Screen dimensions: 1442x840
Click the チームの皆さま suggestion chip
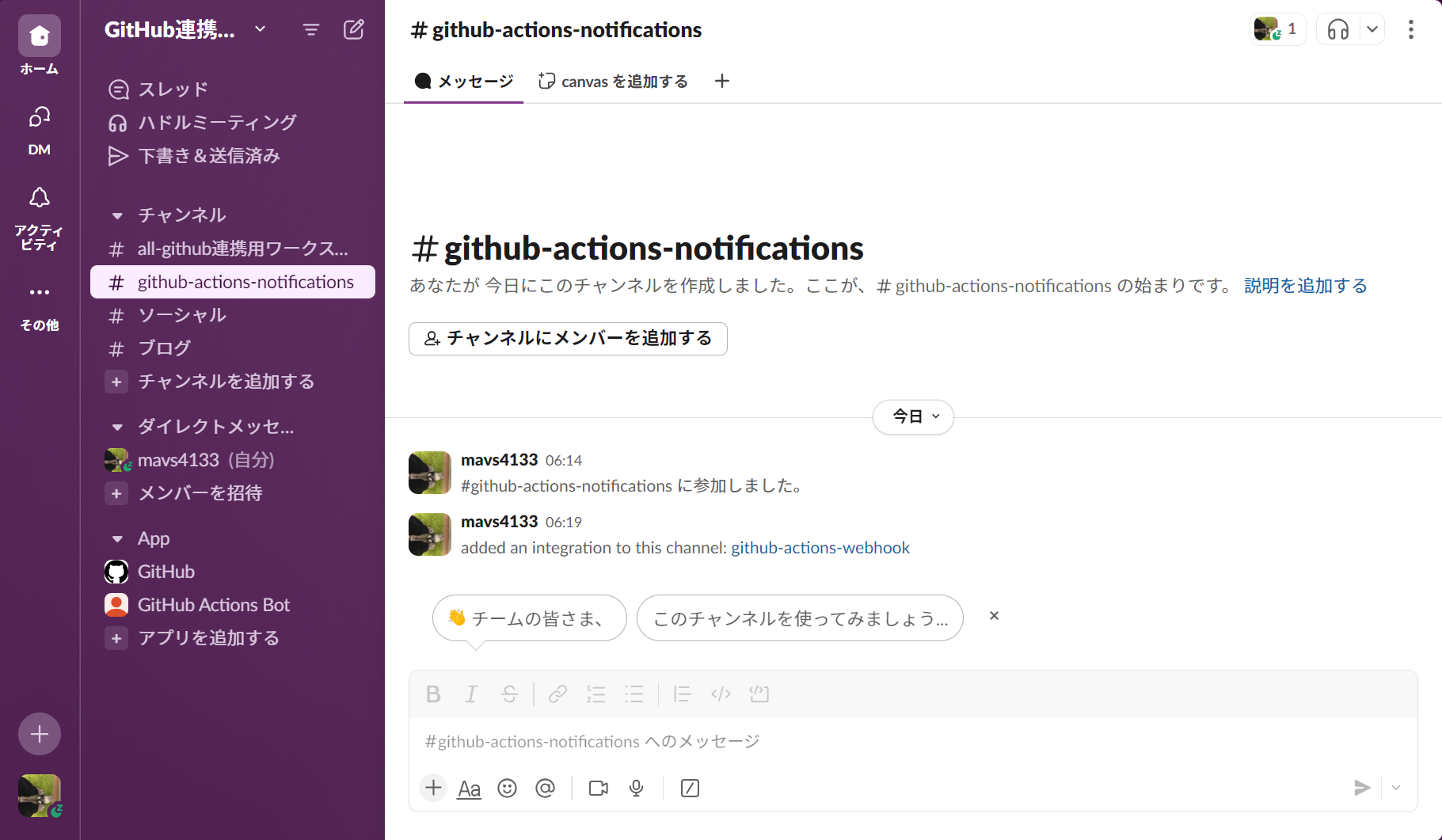coord(530,618)
